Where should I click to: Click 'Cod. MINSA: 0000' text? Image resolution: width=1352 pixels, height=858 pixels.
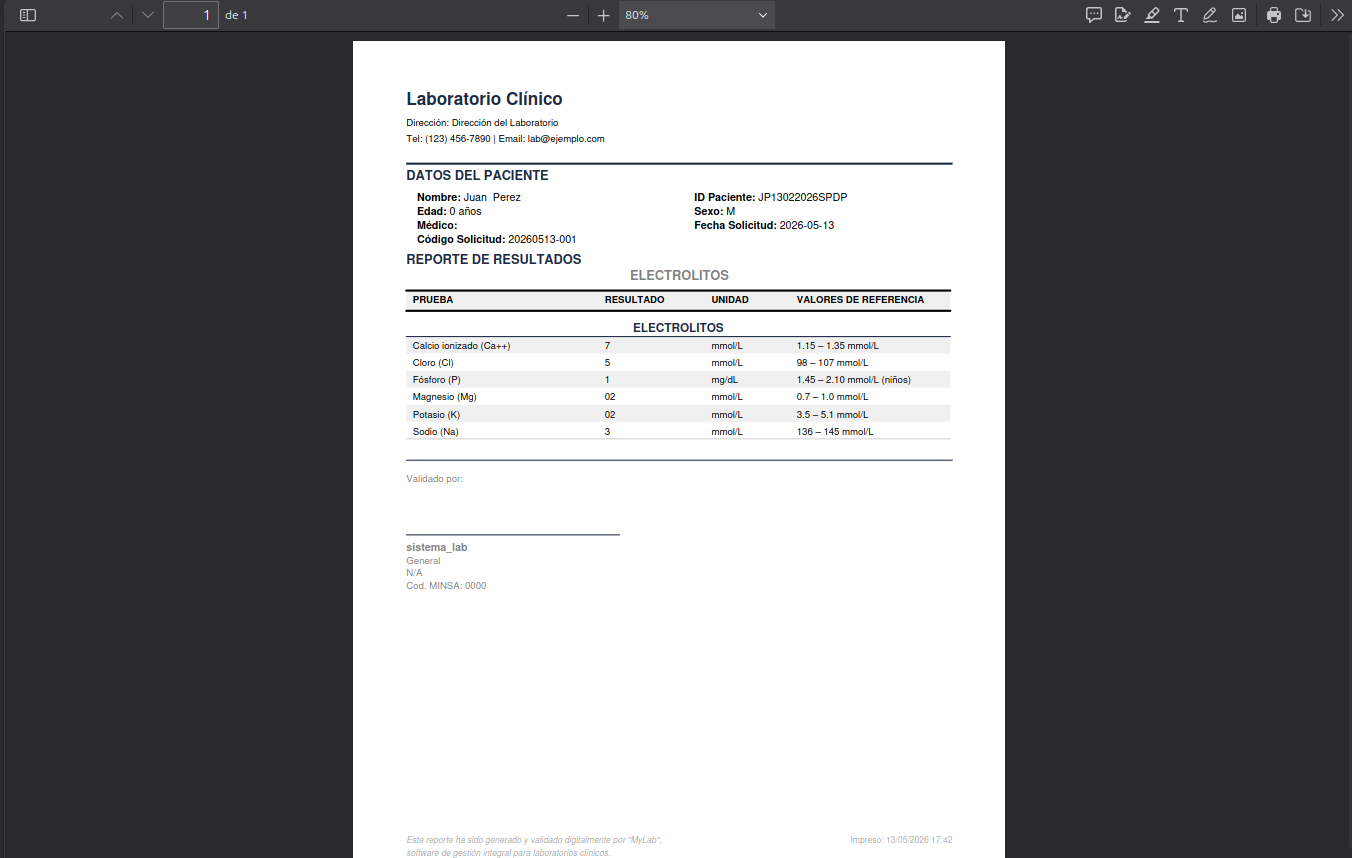446,586
